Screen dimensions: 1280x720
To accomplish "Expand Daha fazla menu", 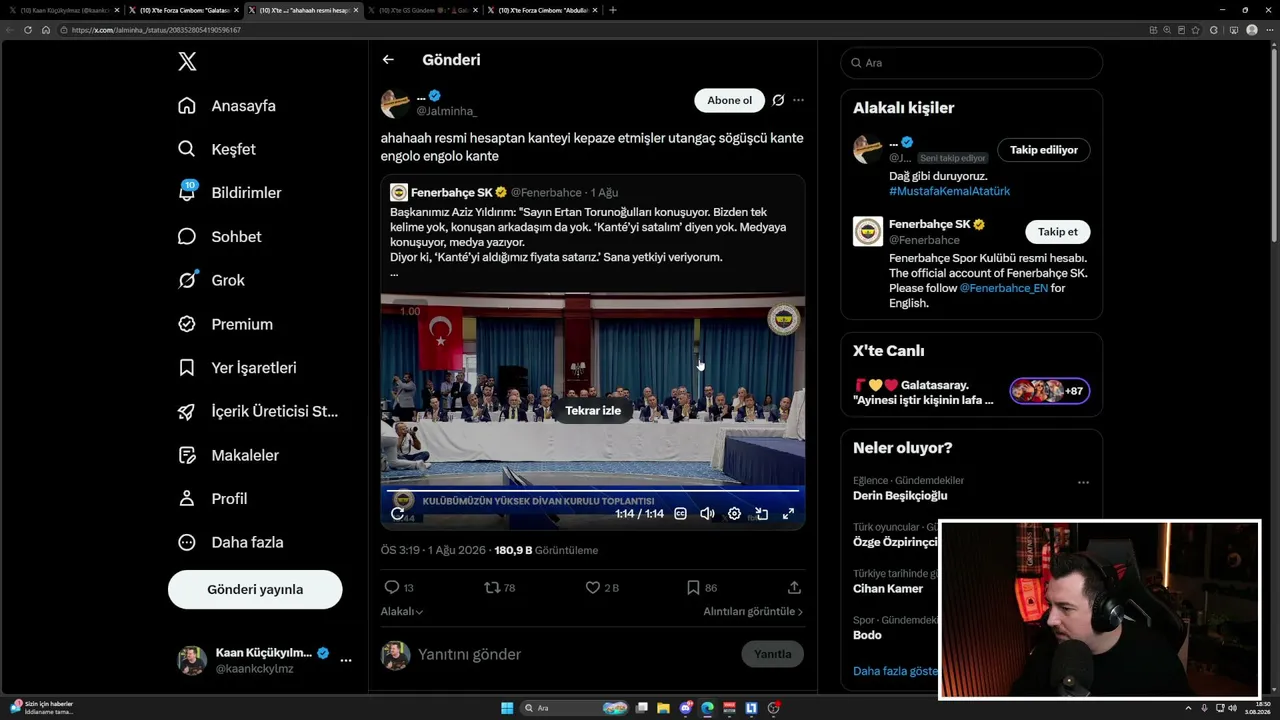I will 230,542.
